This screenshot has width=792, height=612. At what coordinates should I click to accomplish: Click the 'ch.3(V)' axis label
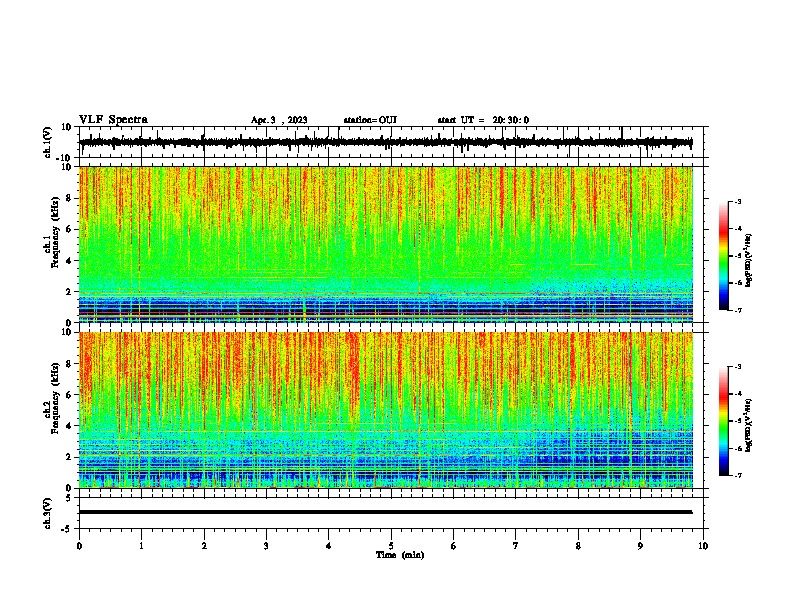tap(48, 513)
